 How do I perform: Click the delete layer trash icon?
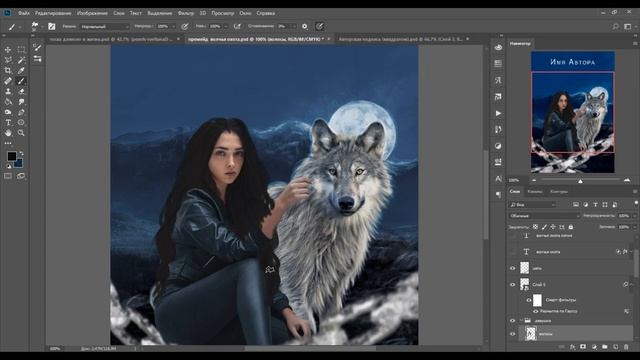626,347
